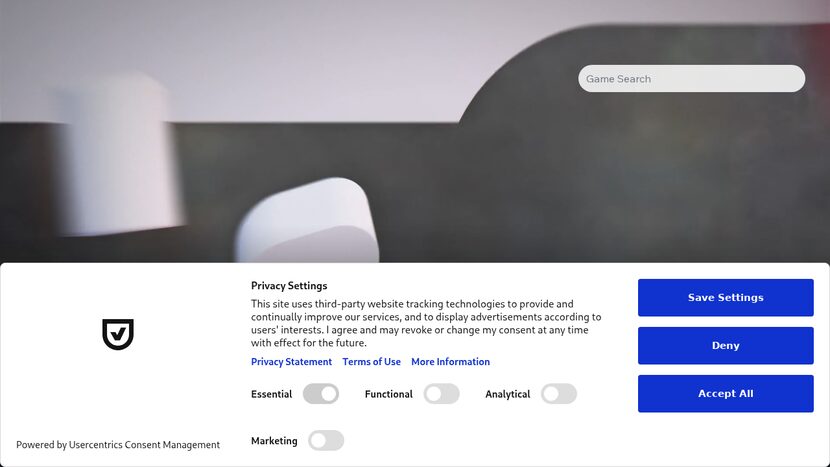
Task: Focus the Game Search input field
Action: pos(691,78)
